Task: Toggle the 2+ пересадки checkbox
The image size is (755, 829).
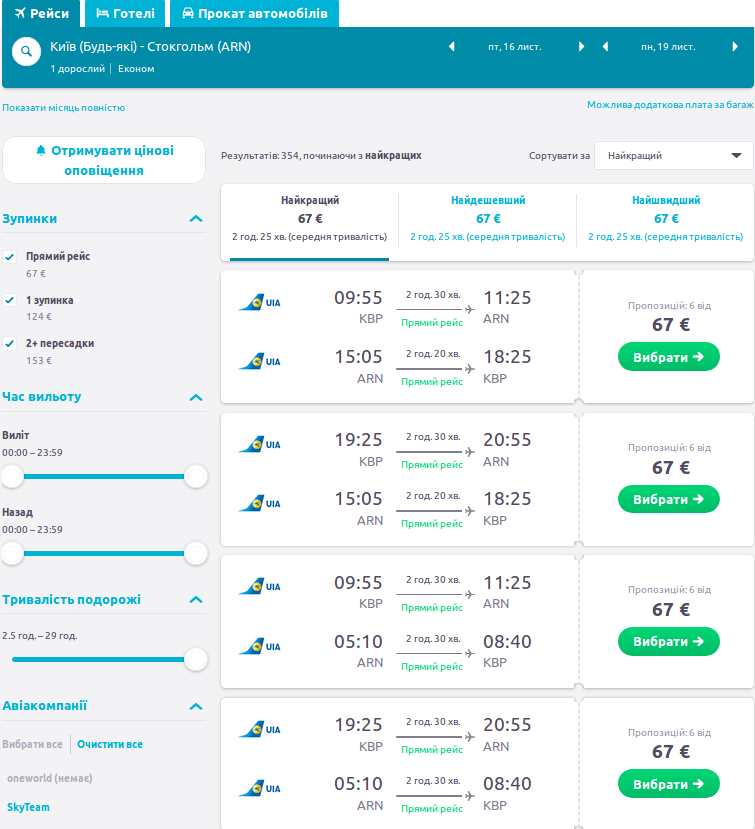Action: pos(10,343)
